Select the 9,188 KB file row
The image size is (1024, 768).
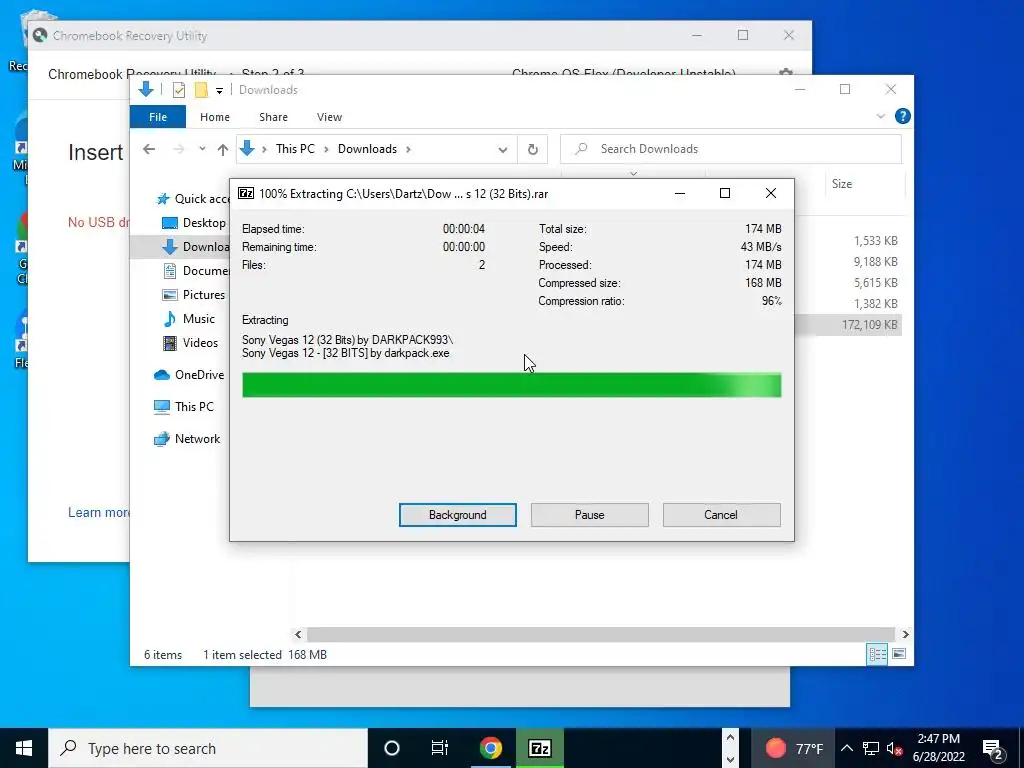848,262
